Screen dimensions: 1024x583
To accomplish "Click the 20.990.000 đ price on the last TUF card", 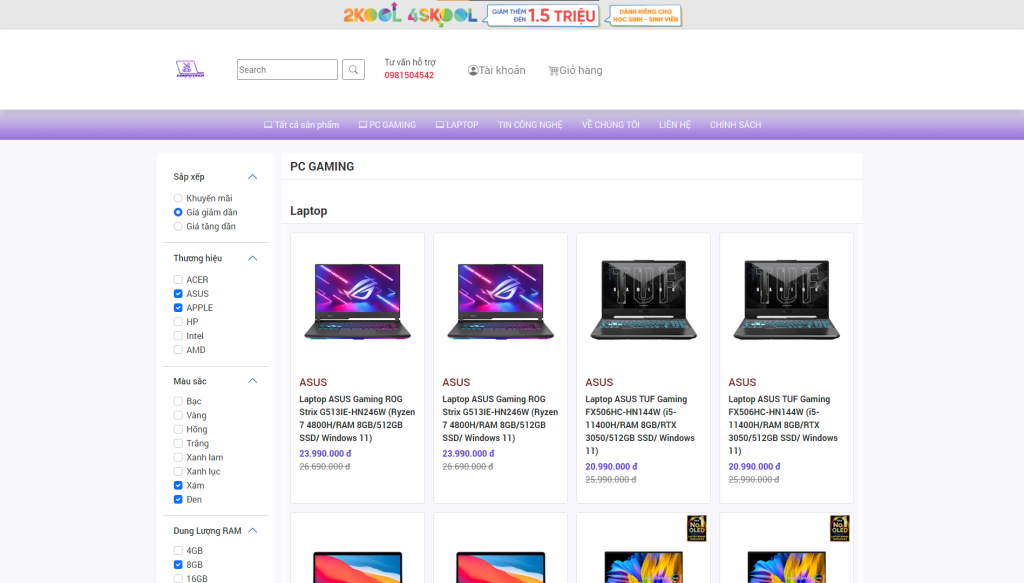I will (x=754, y=467).
